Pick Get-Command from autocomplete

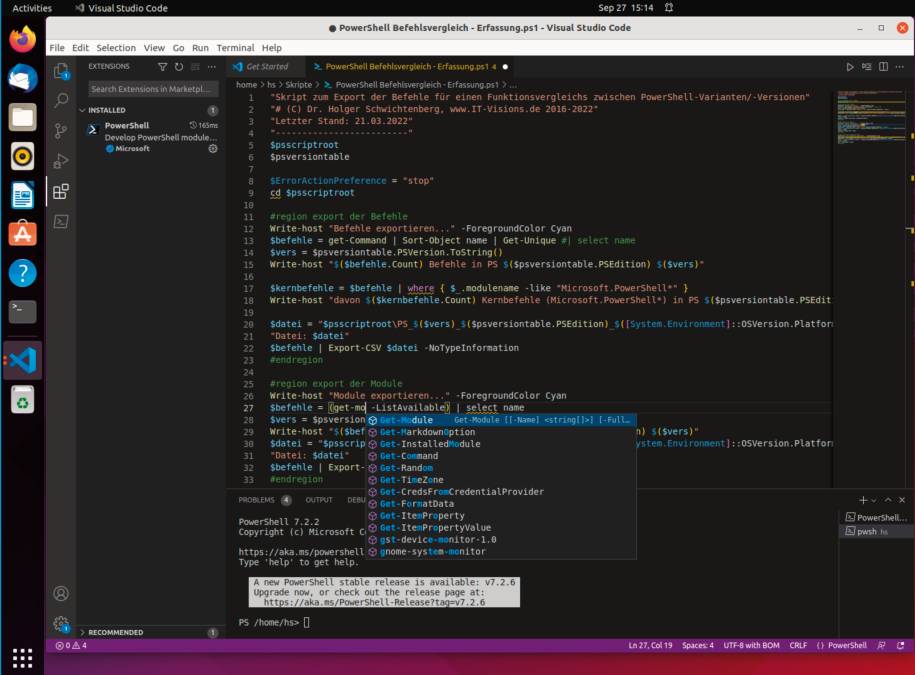(501, 456)
